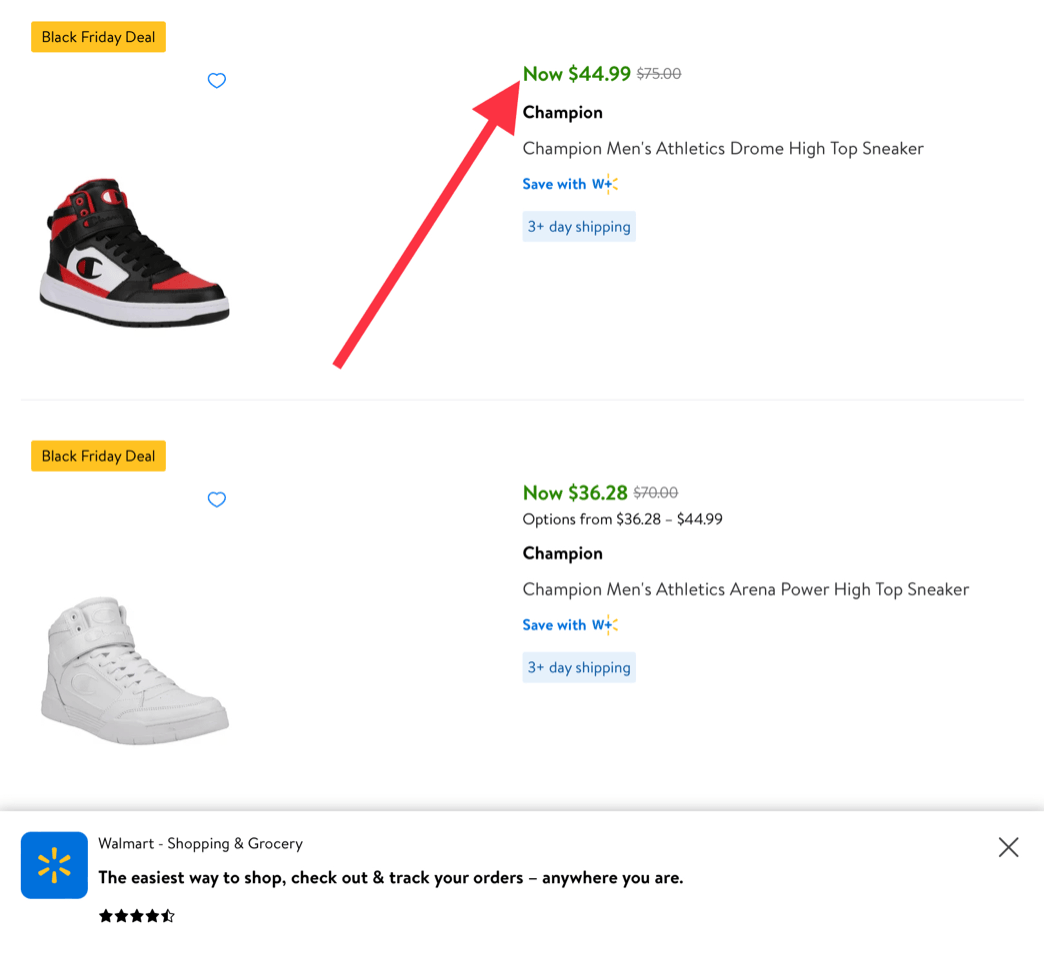Select the Now $44.99 price

coord(577,74)
